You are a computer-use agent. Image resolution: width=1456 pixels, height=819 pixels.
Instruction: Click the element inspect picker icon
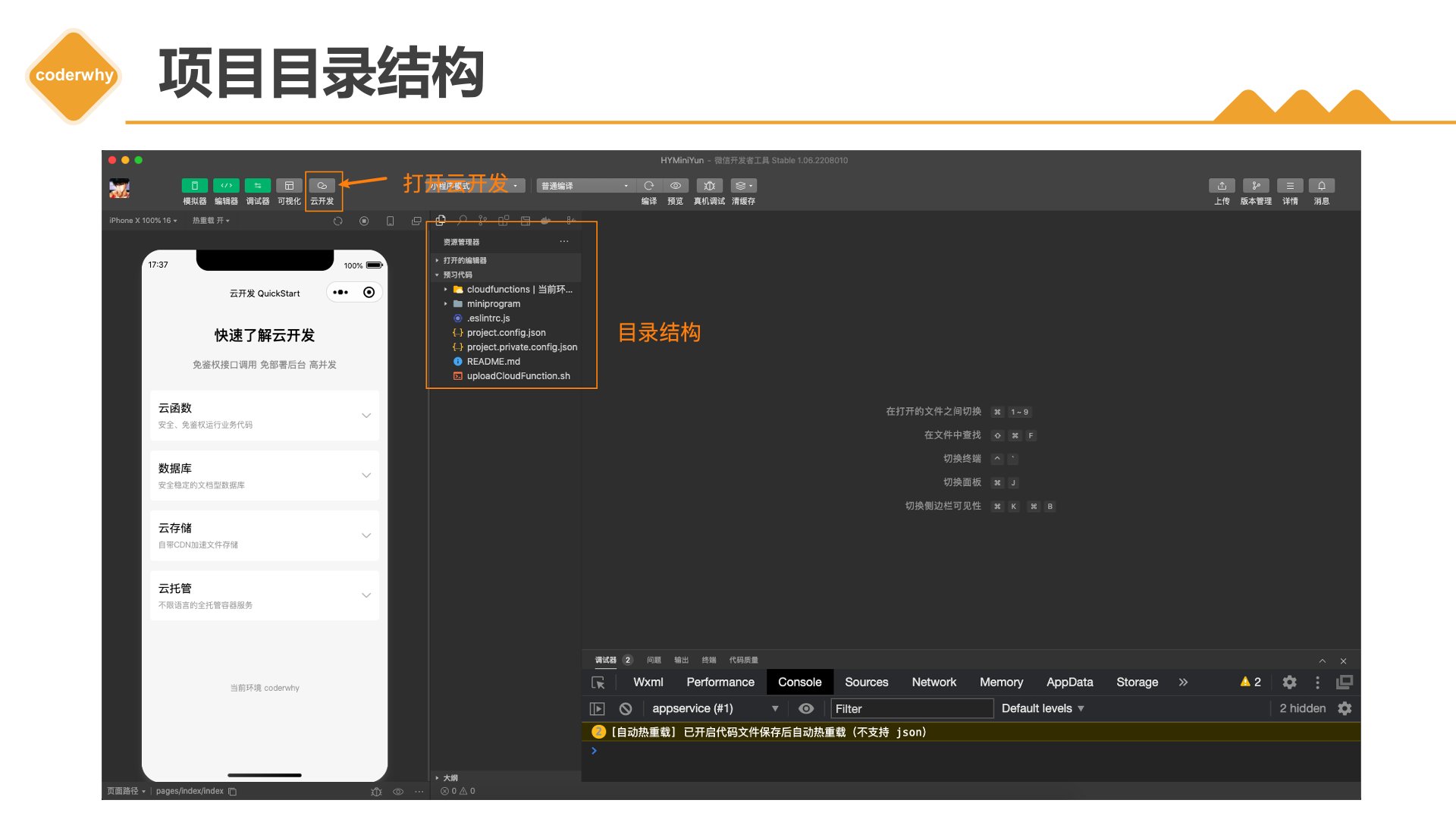[x=598, y=682]
